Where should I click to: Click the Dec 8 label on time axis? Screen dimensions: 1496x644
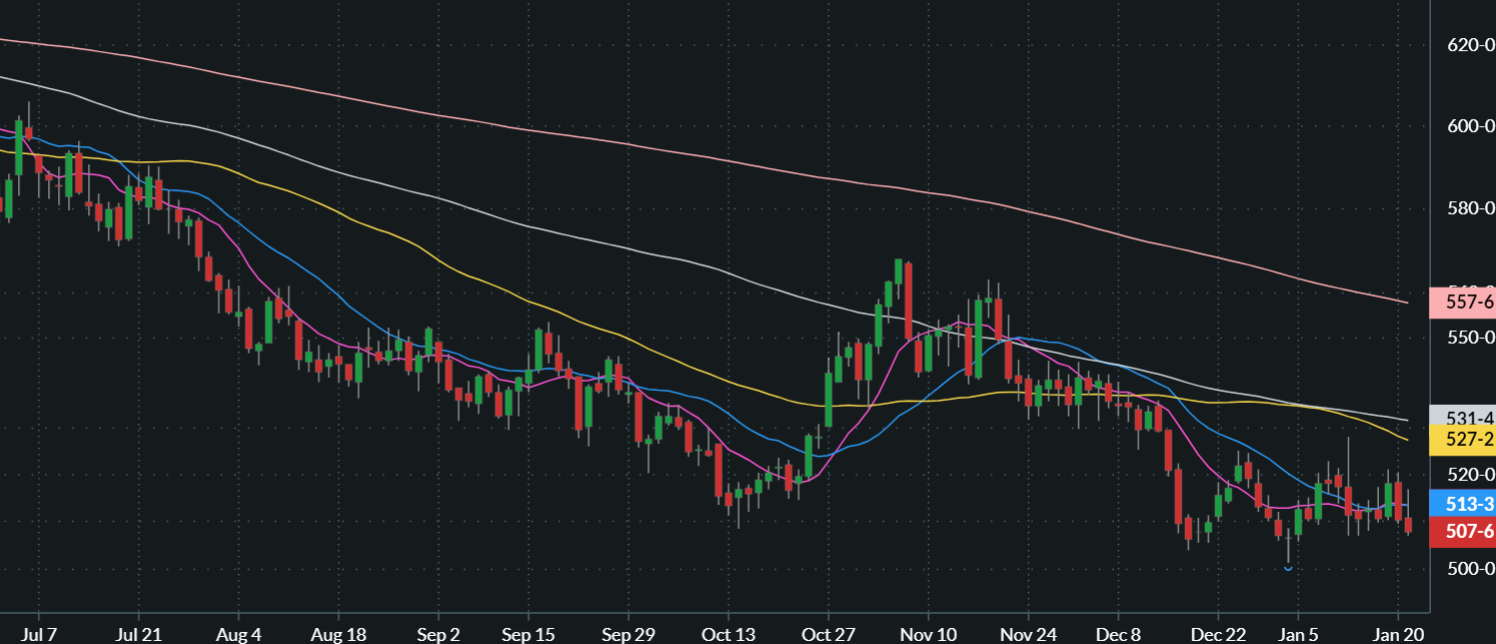click(1119, 634)
